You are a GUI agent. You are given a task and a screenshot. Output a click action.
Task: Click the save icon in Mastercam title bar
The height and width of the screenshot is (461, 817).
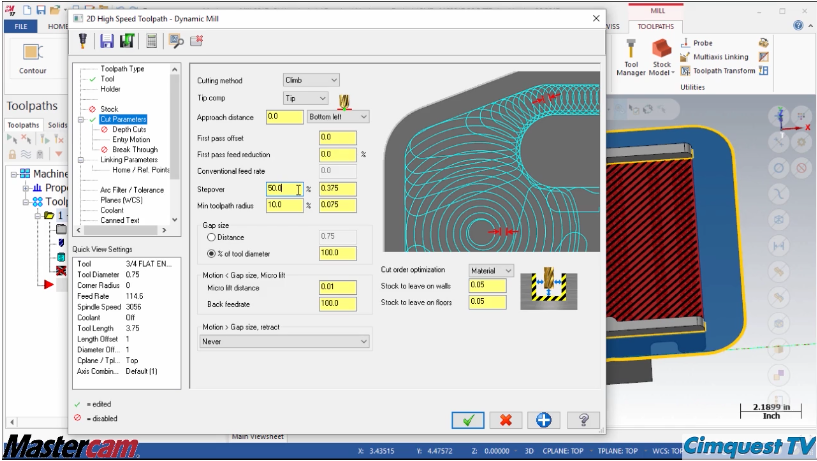coord(41,9)
